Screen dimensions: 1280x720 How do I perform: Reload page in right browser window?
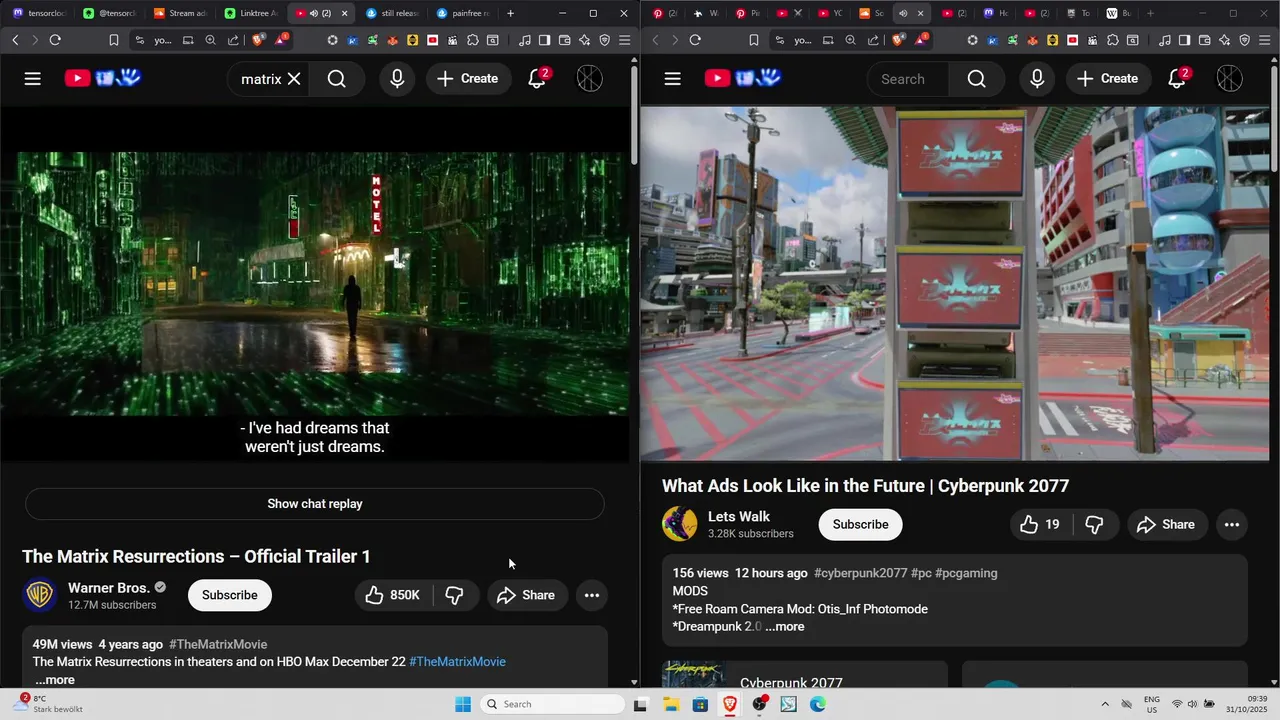coord(695,40)
